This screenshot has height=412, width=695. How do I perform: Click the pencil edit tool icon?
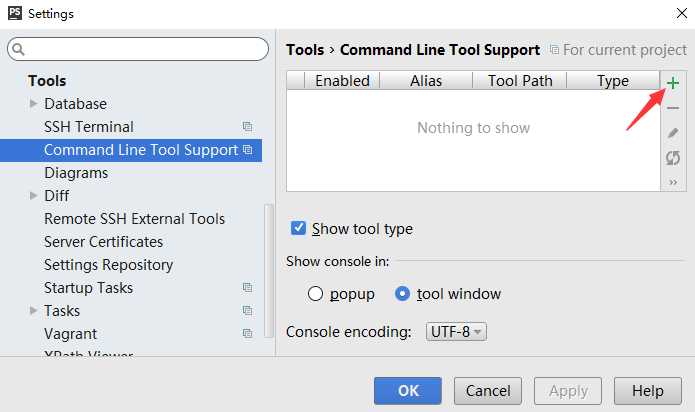click(673, 133)
